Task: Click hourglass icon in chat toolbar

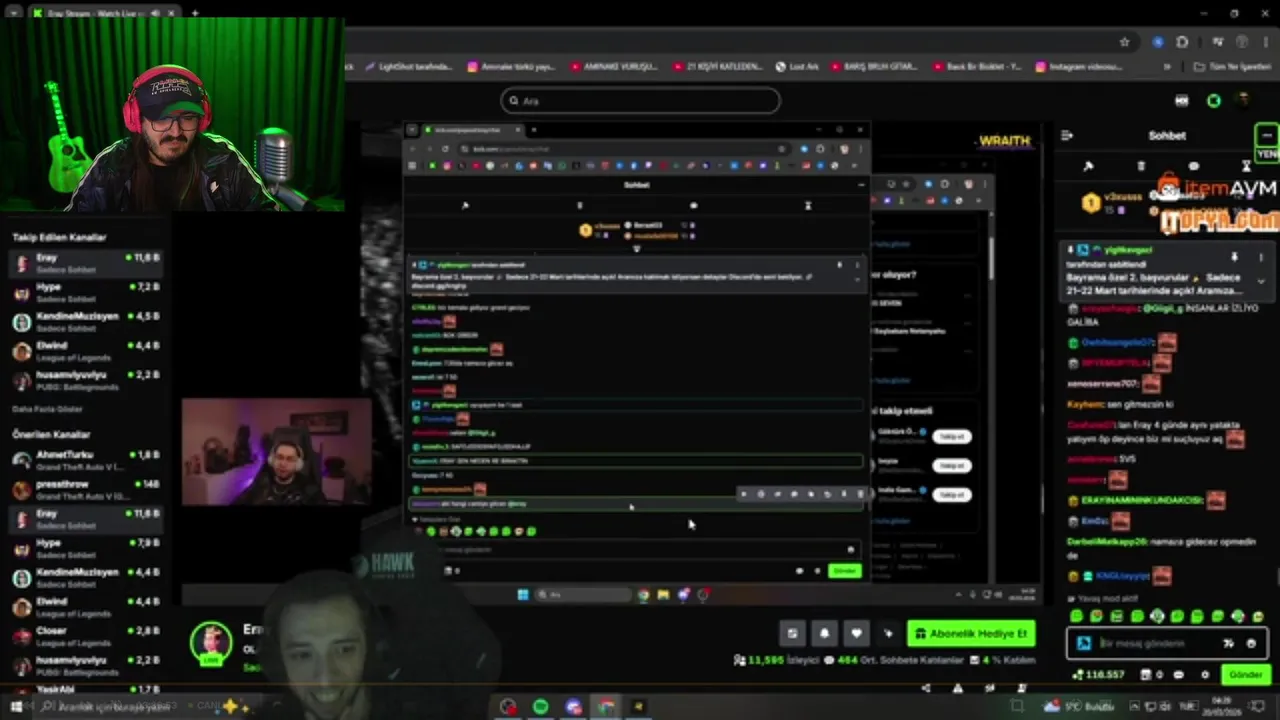Action: [x=1246, y=166]
